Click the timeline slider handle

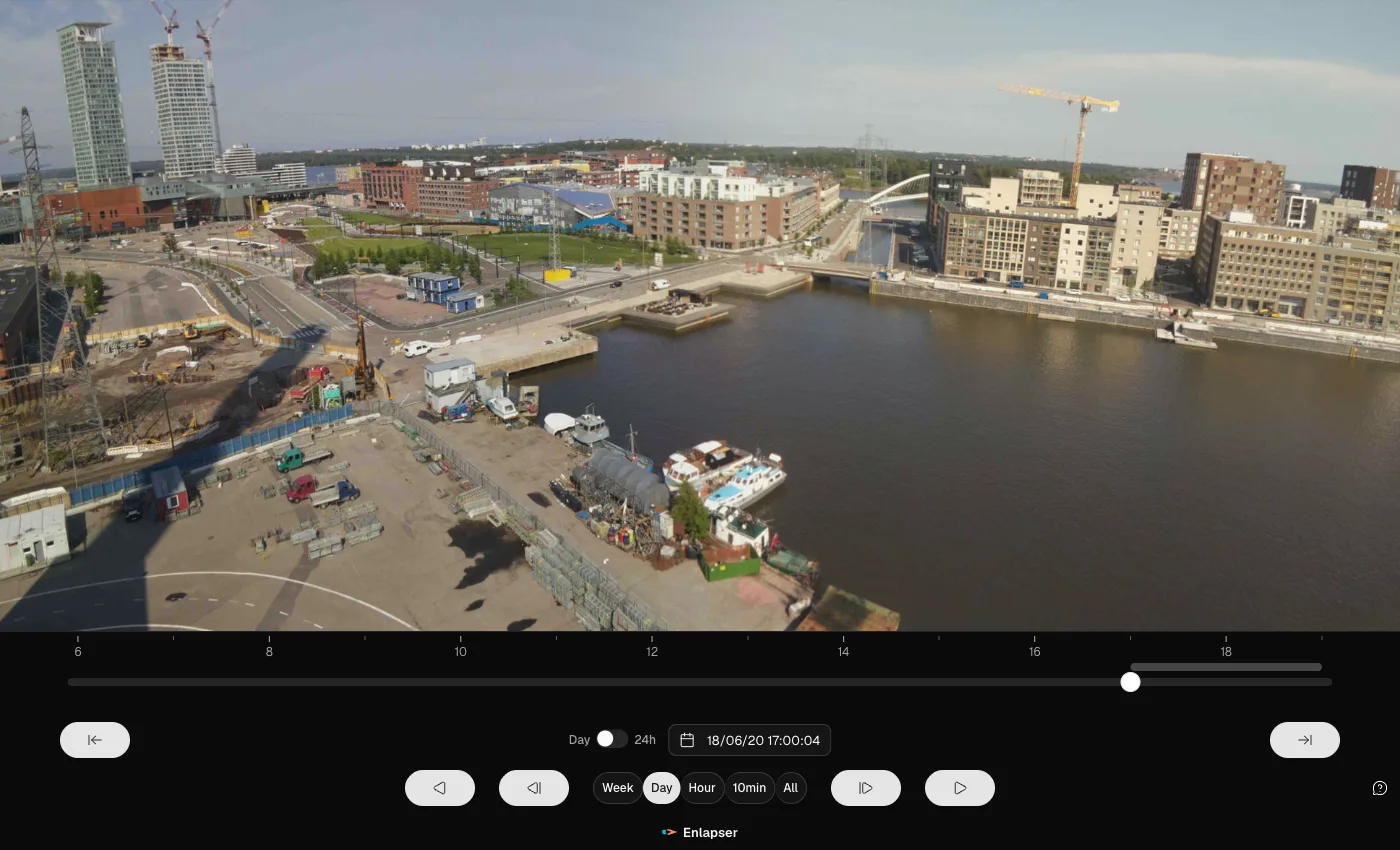coord(1130,682)
